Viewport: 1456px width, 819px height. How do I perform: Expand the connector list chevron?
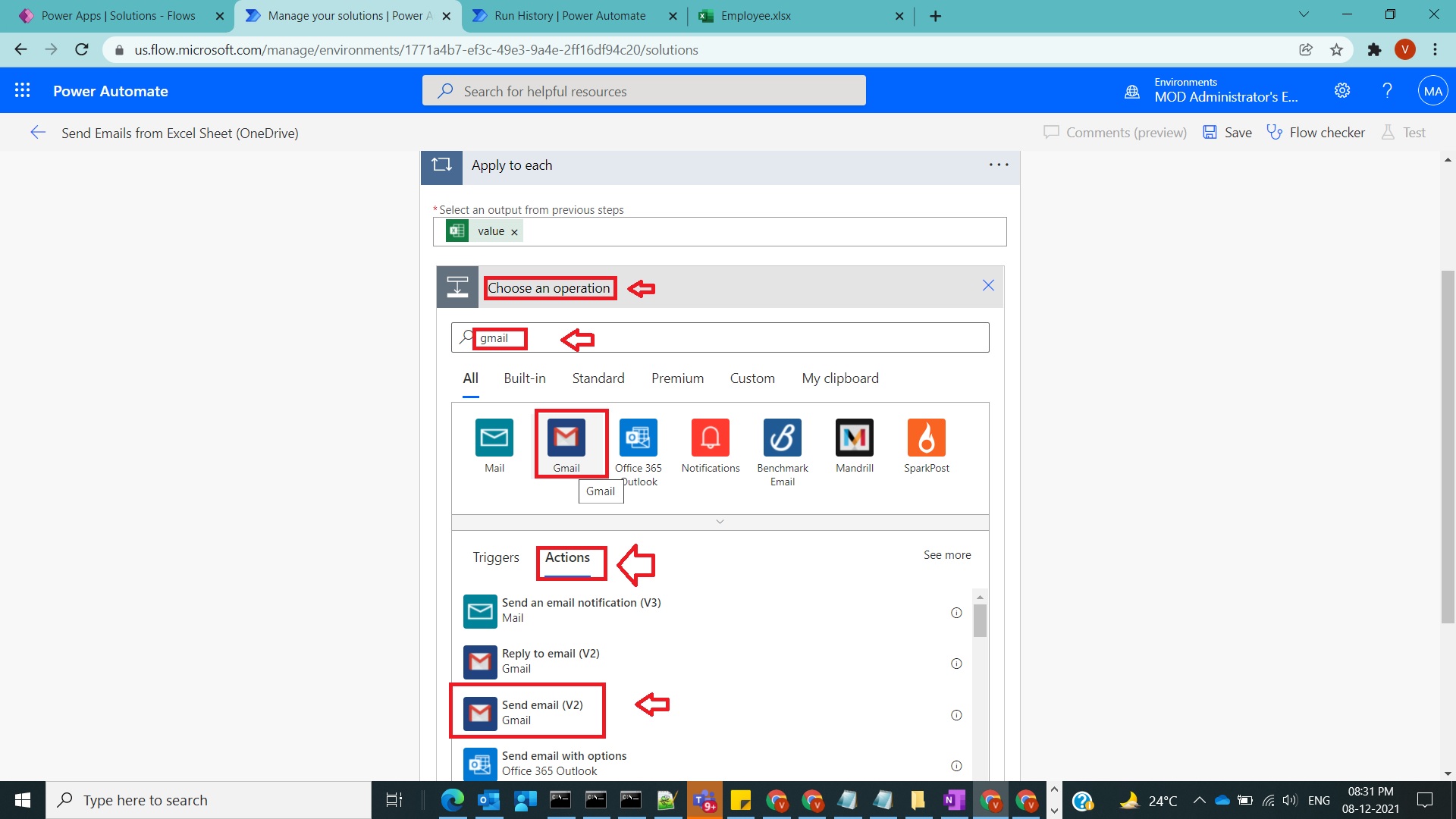tap(719, 522)
